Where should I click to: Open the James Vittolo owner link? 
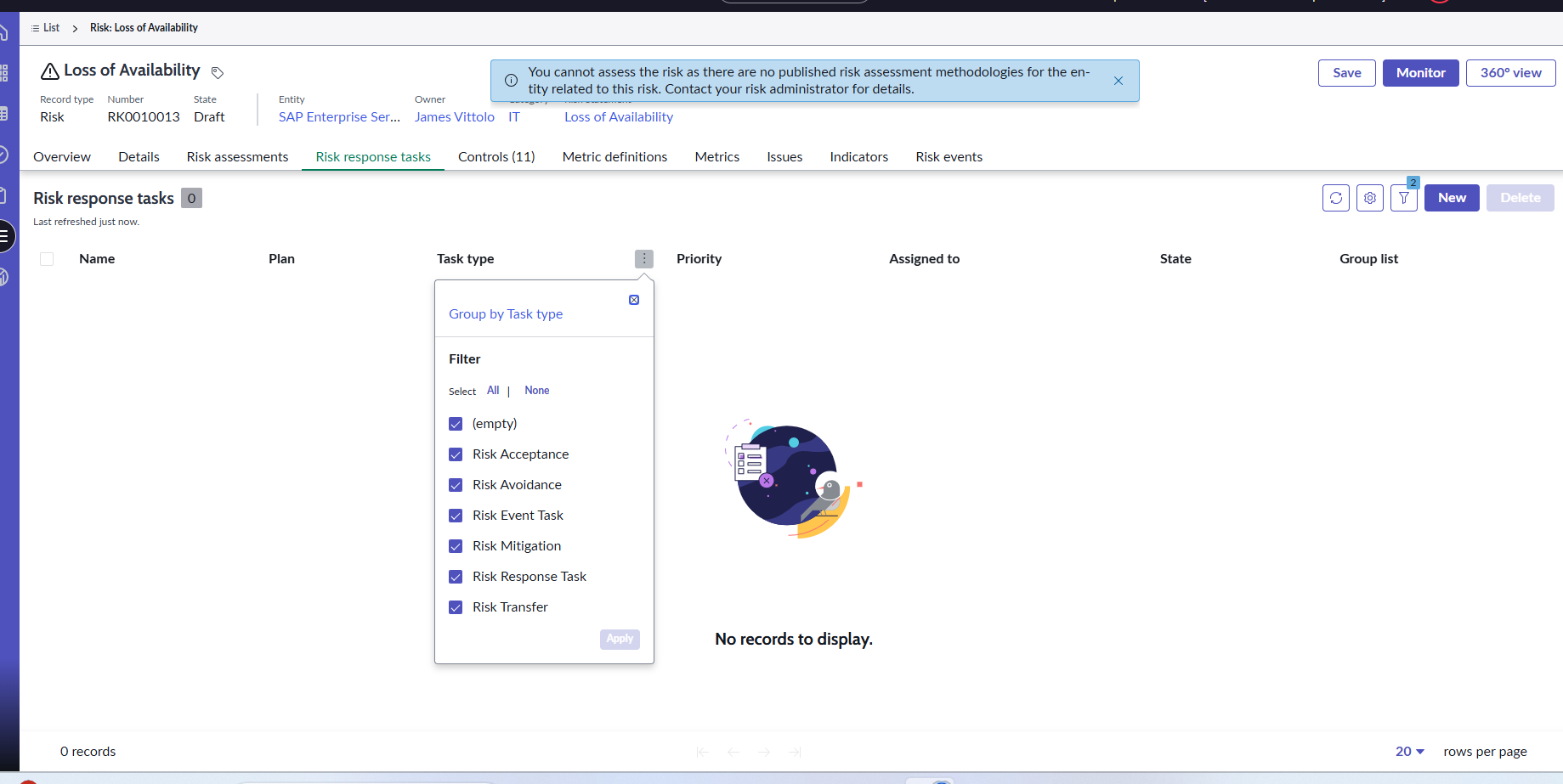point(455,117)
